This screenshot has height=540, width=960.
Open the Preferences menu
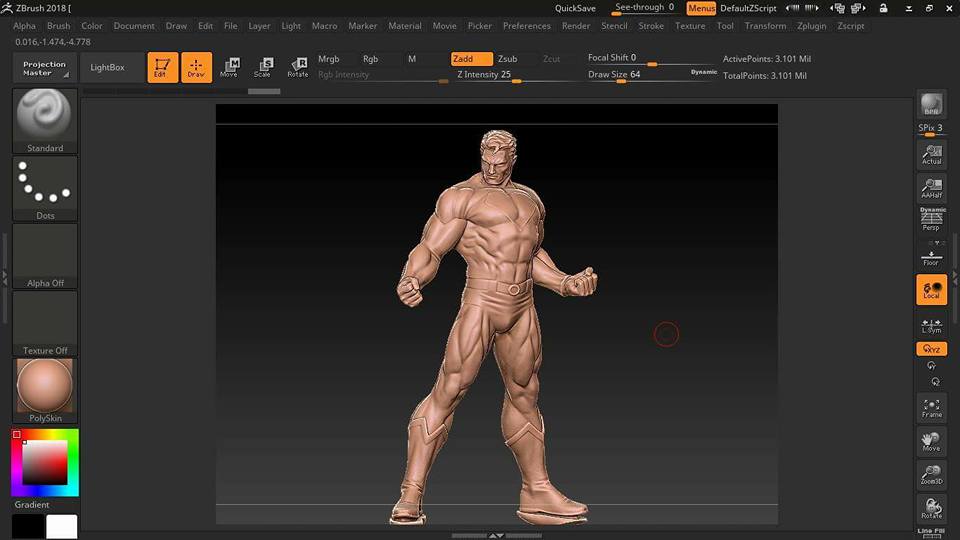[527, 26]
